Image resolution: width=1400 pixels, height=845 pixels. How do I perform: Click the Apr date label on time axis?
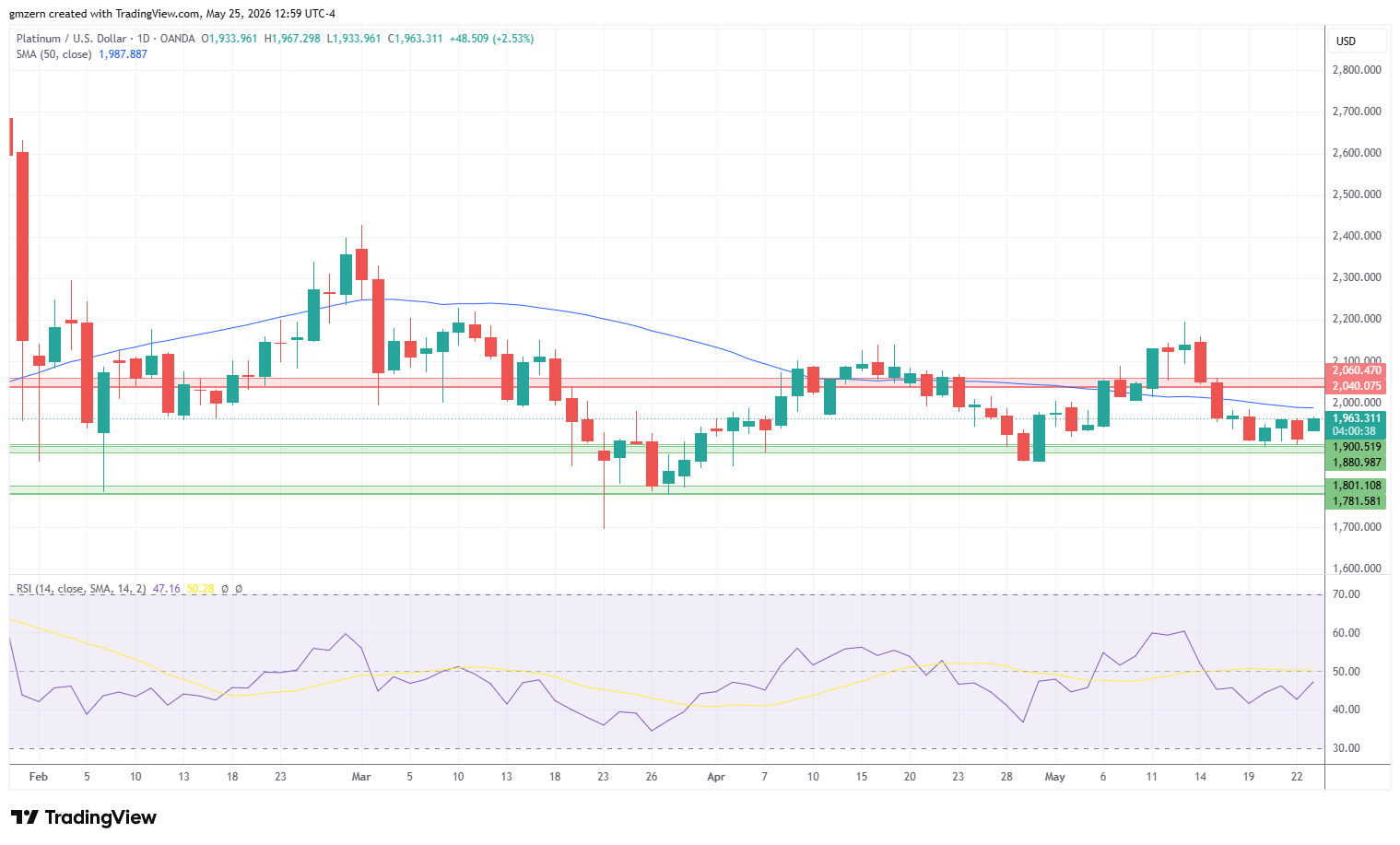(716, 777)
